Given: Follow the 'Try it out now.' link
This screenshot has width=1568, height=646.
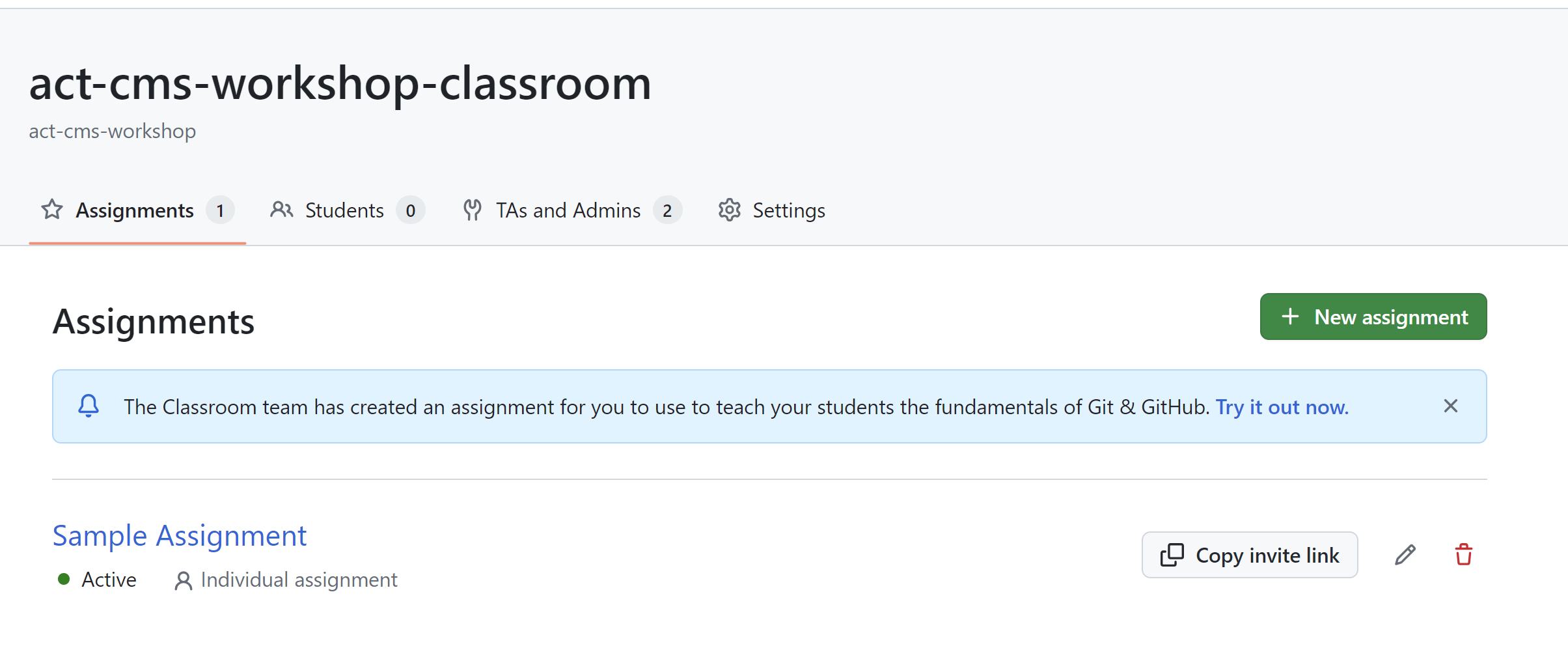Looking at the screenshot, I should [1282, 407].
